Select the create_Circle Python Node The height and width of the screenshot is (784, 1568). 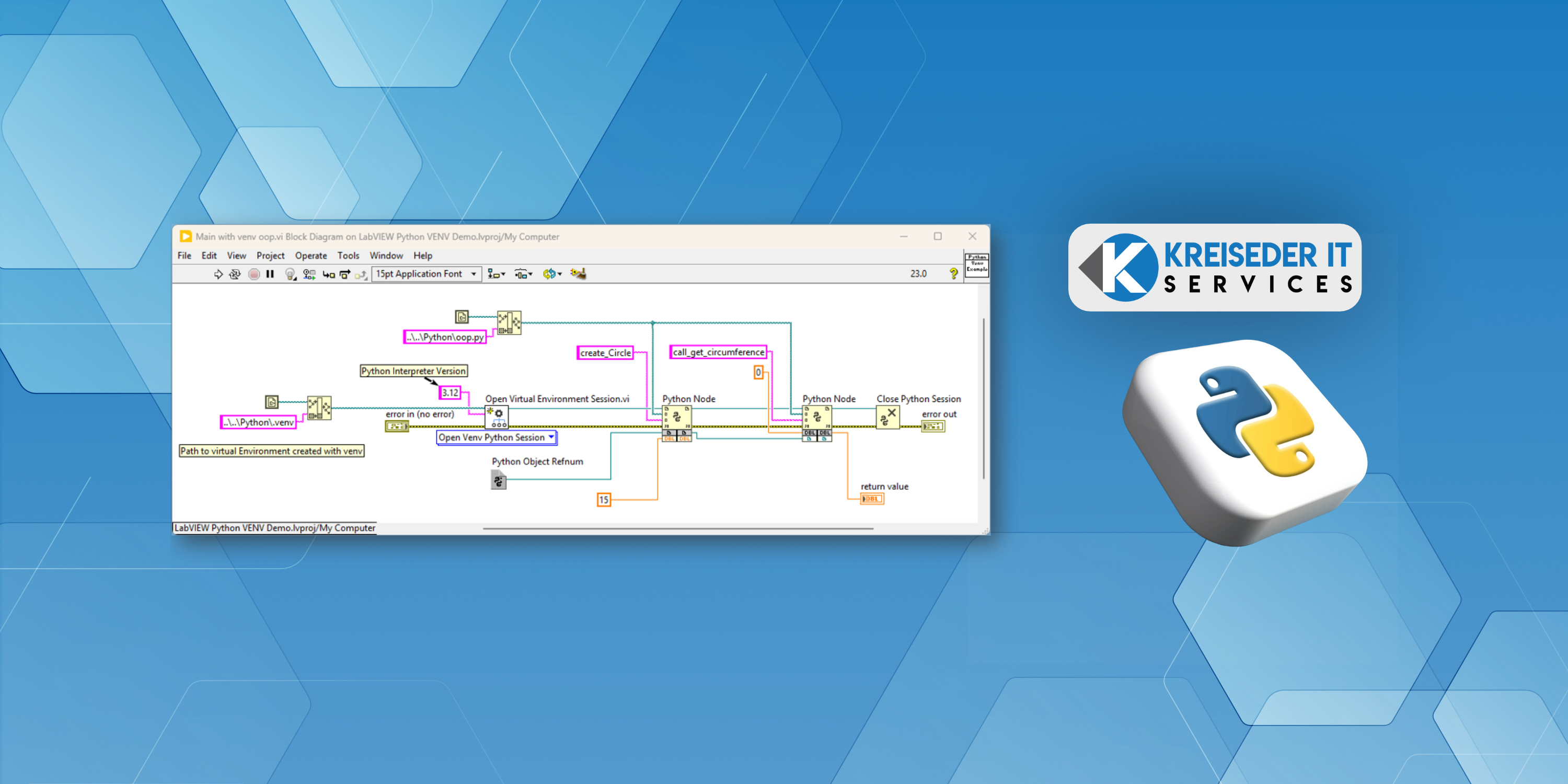pyautogui.click(x=676, y=423)
